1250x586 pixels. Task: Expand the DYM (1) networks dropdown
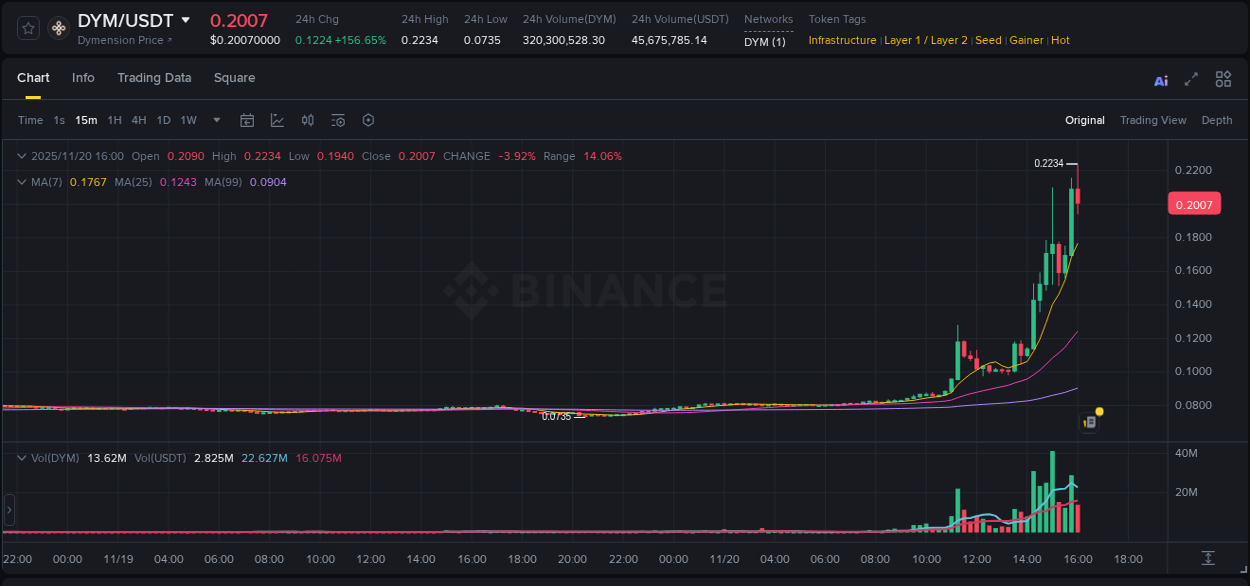768,41
